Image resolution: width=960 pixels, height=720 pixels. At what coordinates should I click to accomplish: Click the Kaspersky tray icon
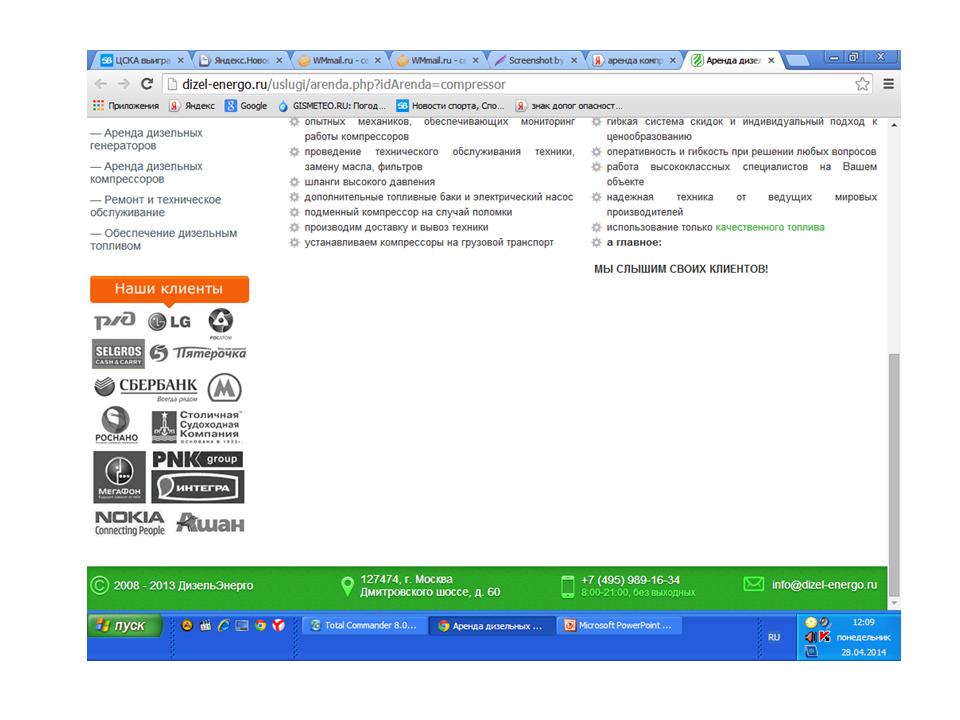[x=825, y=637]
